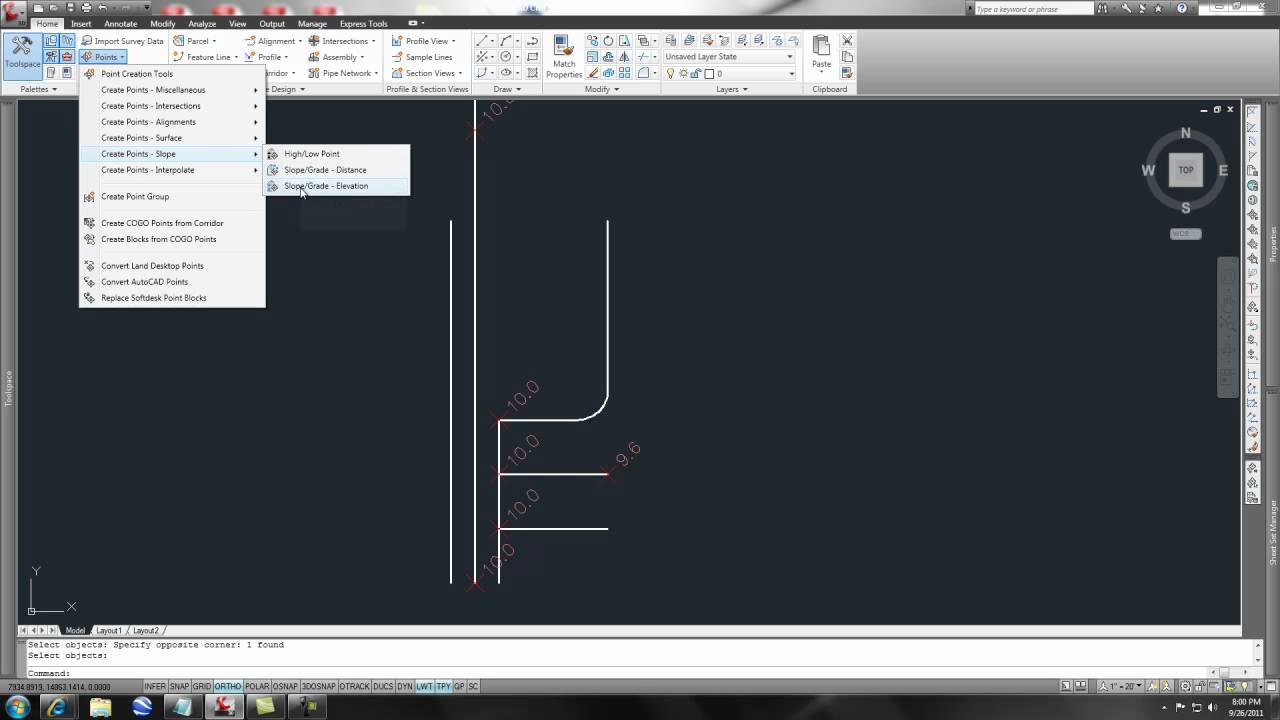Switch to the Layout1 tab

click(109, 631)
